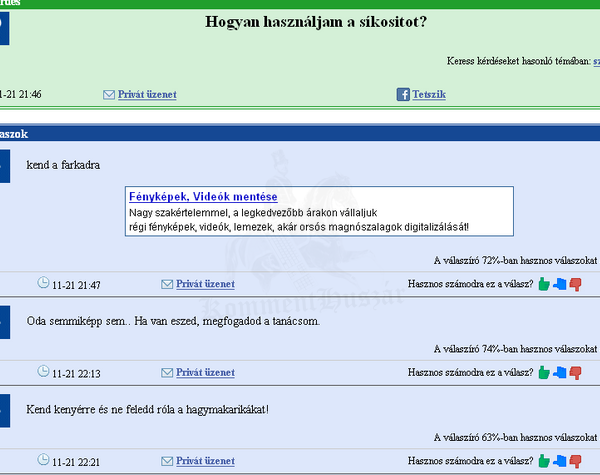Open Privát üzenet link in the 21:47 answer
The width and height of the screenshot is (600, 475).
point(205,284)
